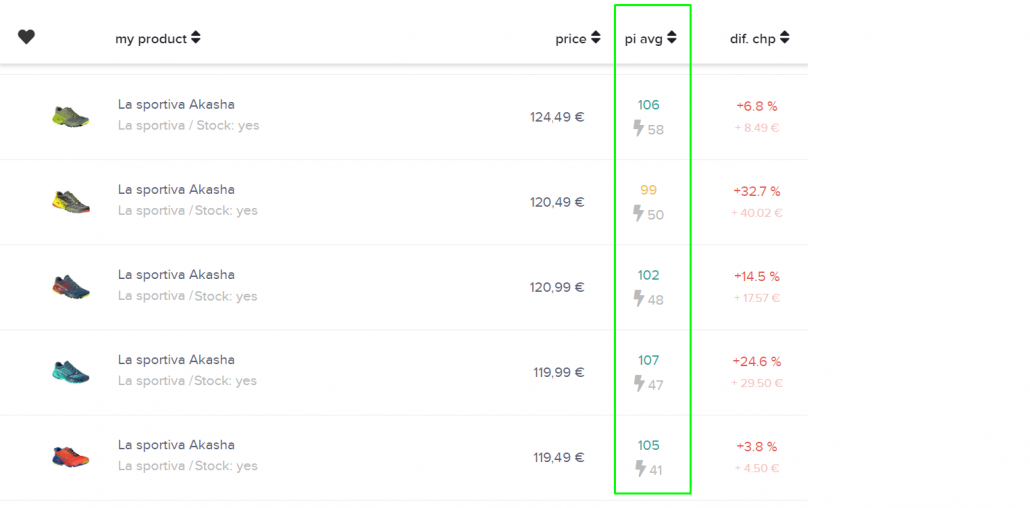Click lightning bolt icon next to 58
1030x508 pixels.
(x=638, y=128)
